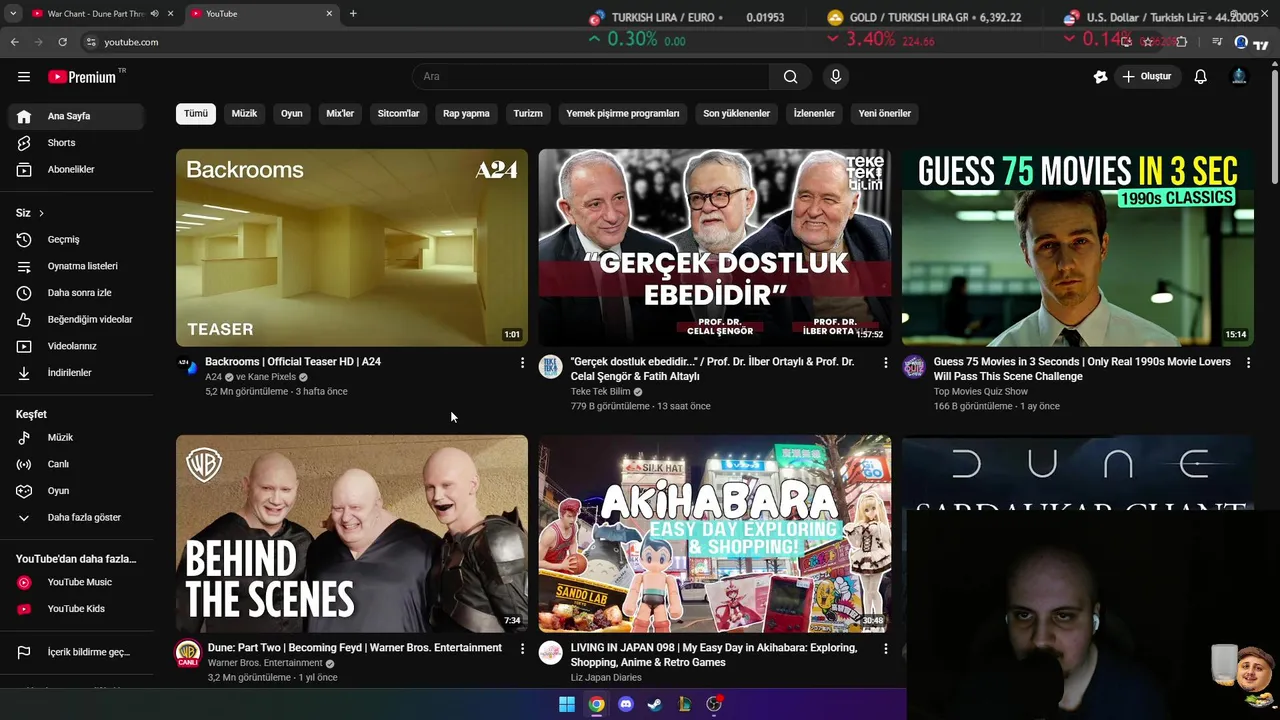The width and height of the screenshot is (1280, 720).
Task: Open more options for Backrooms video
Action: pyautogui.click(x=522, y=363)
